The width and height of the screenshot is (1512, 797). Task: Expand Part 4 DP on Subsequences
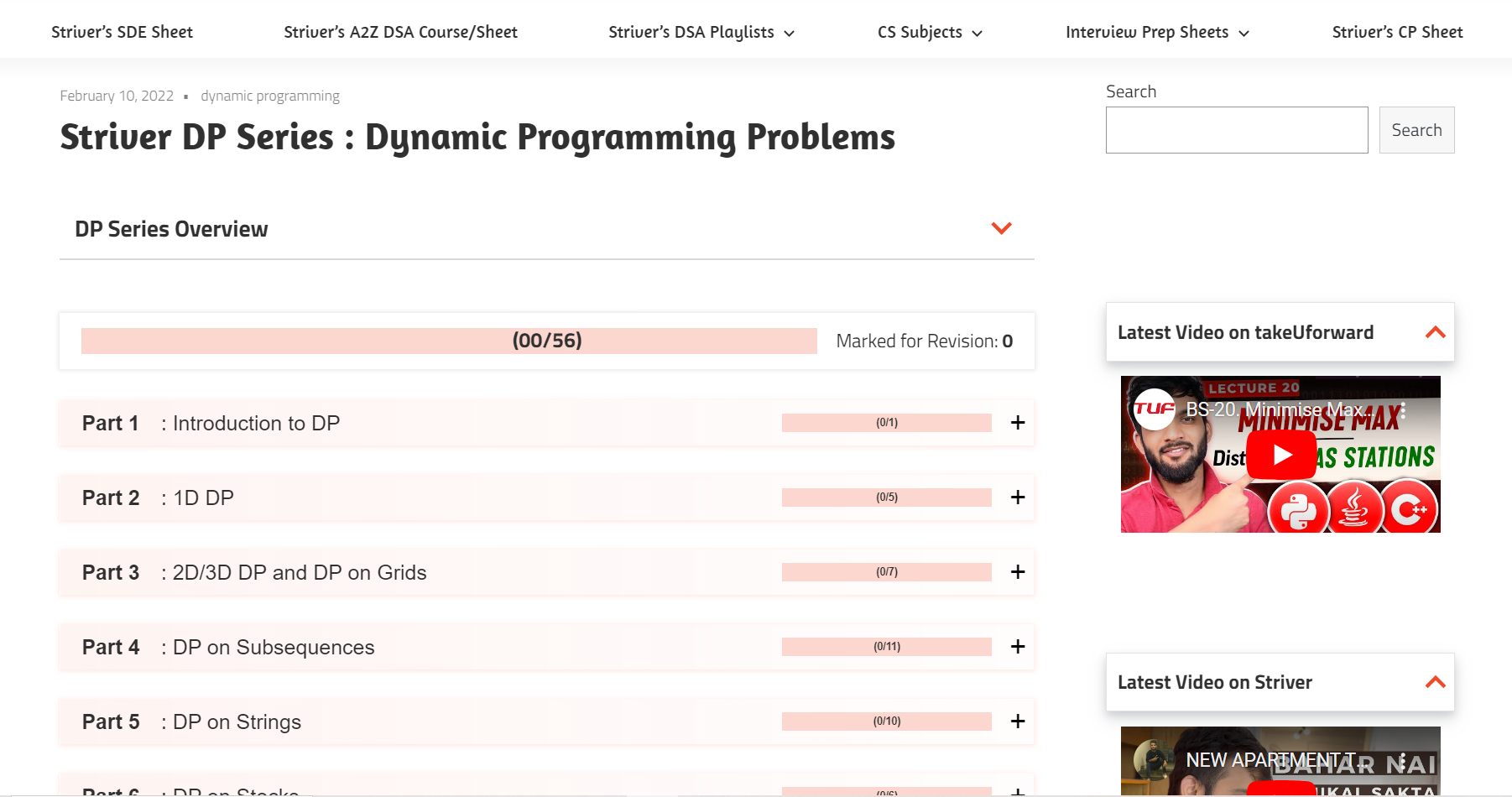point(1017,647)
